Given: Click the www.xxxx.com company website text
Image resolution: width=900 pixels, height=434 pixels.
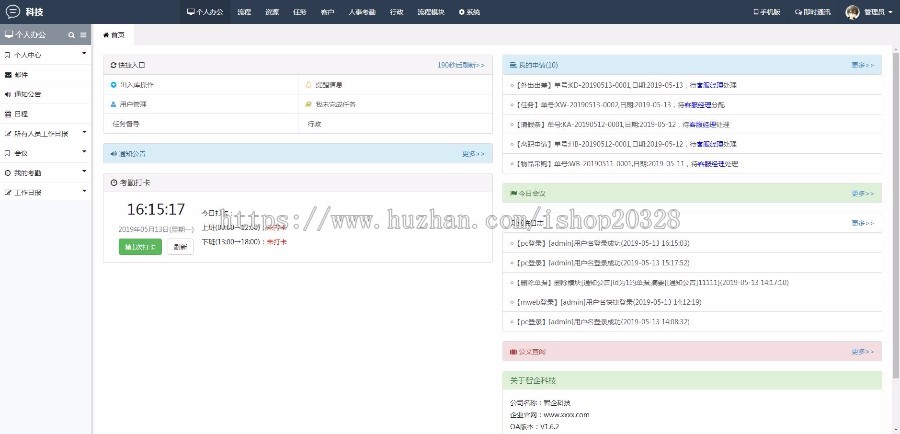Looking at the screenshot, I should (566, 414).
